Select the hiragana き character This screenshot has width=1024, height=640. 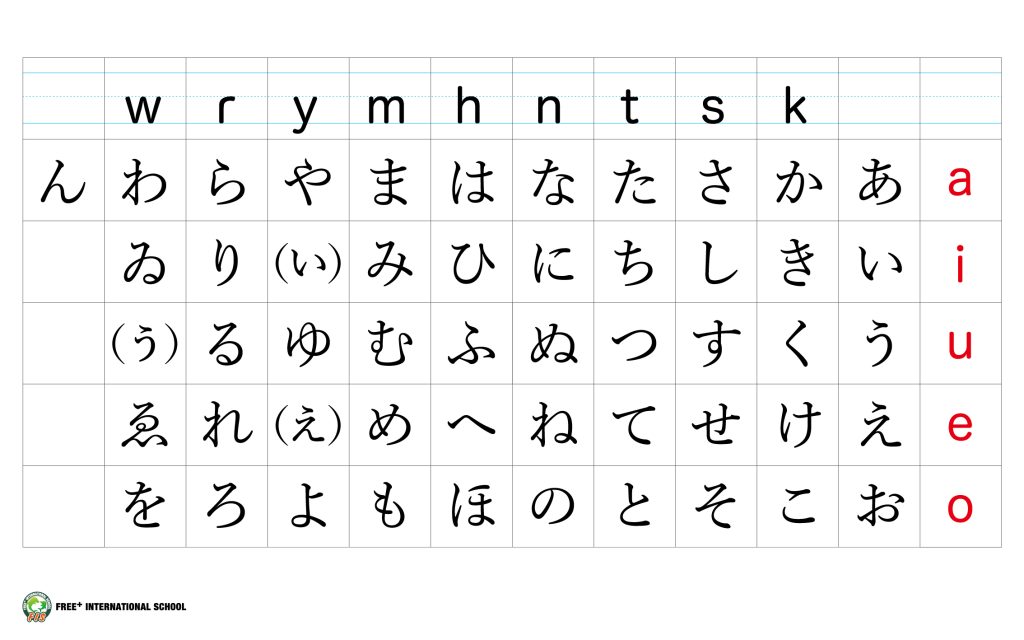pyautogui.click(x=797, y=264)
